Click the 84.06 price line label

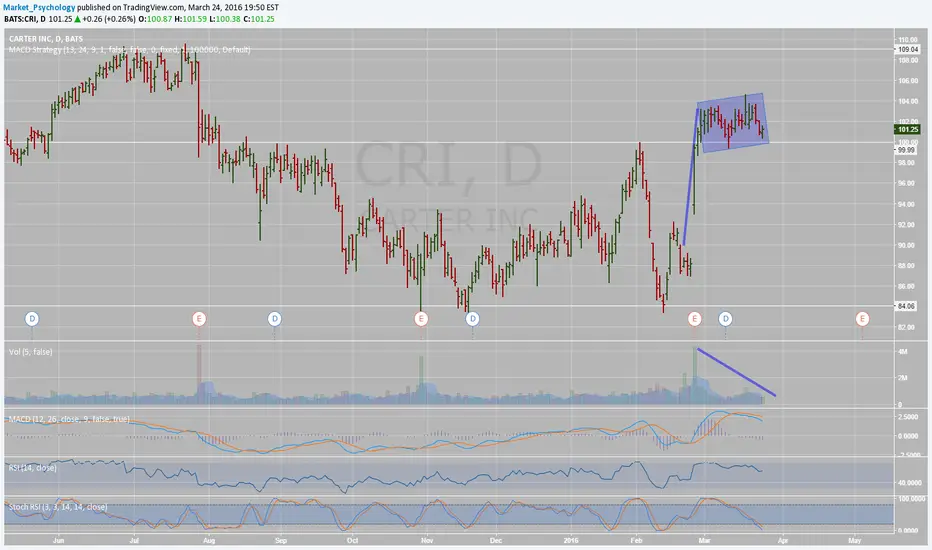tap(906, 306)
